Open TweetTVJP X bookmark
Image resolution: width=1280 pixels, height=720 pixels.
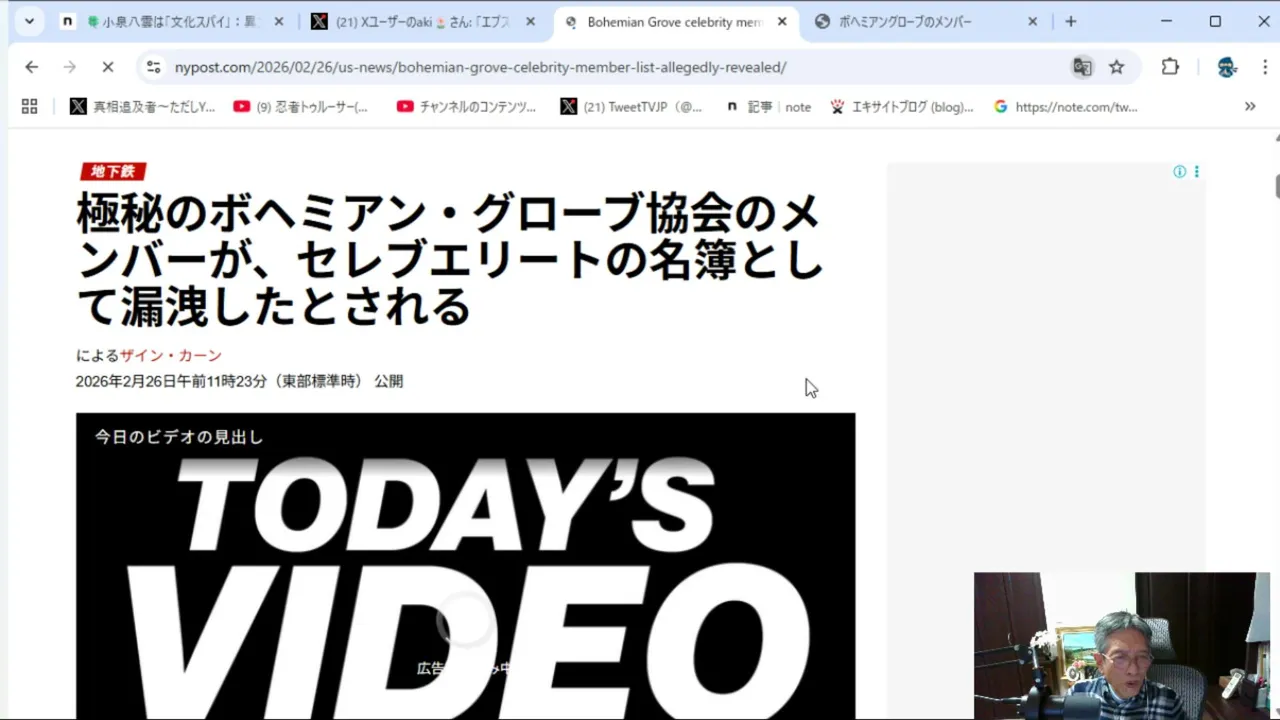click(x=631, y=106)
